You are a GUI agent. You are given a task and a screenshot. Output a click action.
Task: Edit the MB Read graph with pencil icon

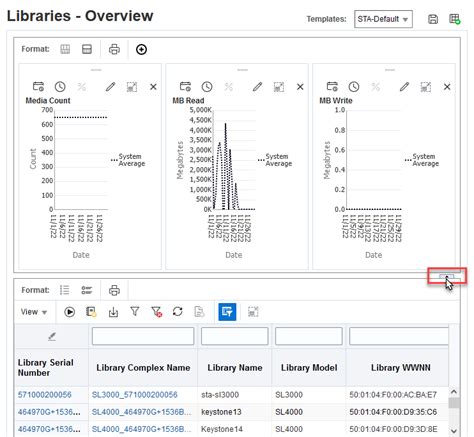tap(257, 87)
